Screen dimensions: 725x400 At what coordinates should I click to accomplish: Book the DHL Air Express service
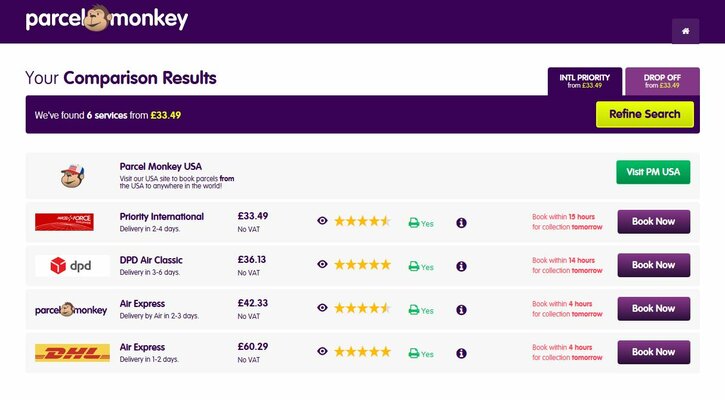(653, 352)
